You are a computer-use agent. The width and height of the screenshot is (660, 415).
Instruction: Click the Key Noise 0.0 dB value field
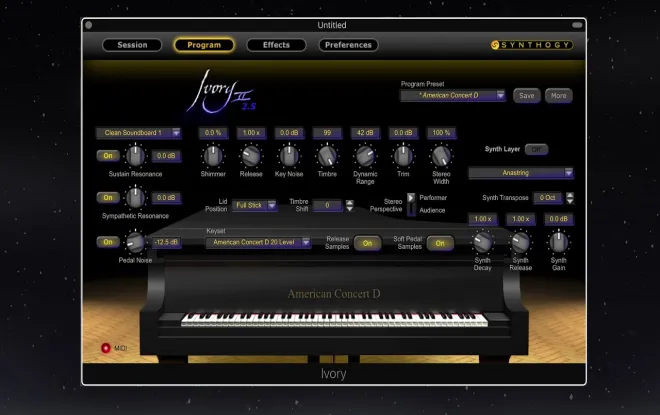coord(289,133)
